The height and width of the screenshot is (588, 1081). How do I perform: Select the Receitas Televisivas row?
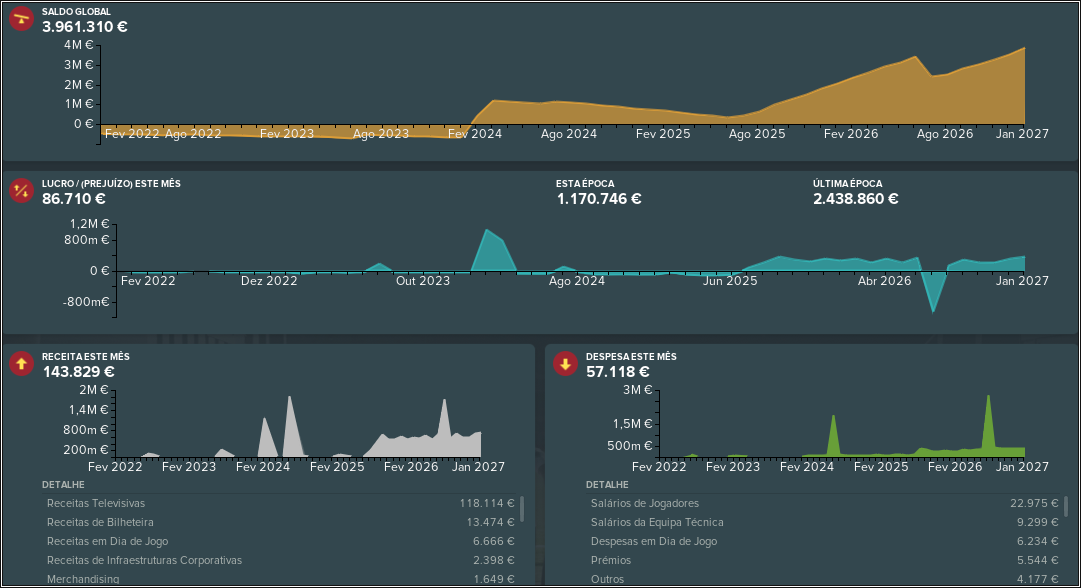281,503
